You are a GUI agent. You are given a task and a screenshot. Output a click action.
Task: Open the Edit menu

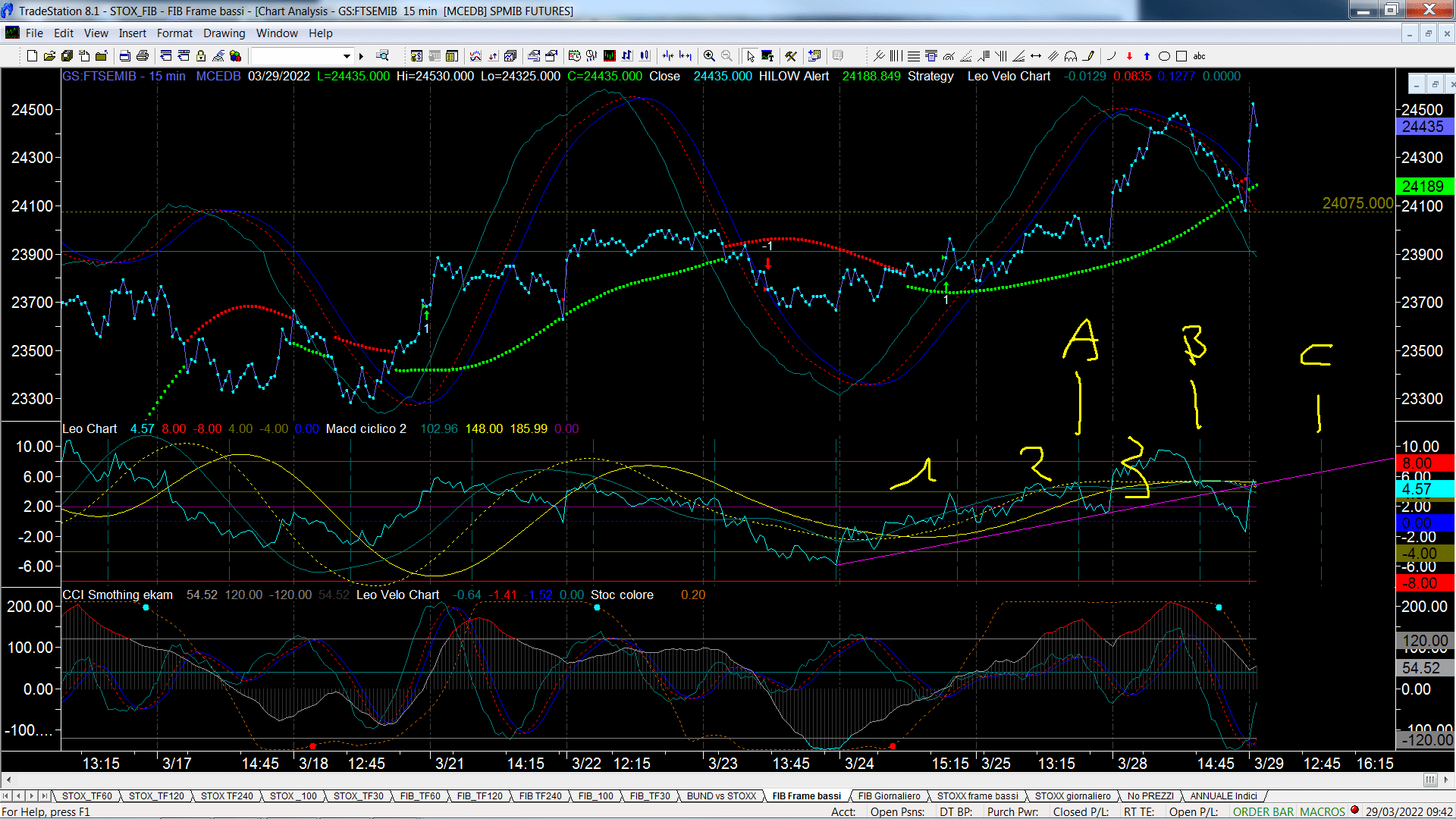(x=64, y=33)
